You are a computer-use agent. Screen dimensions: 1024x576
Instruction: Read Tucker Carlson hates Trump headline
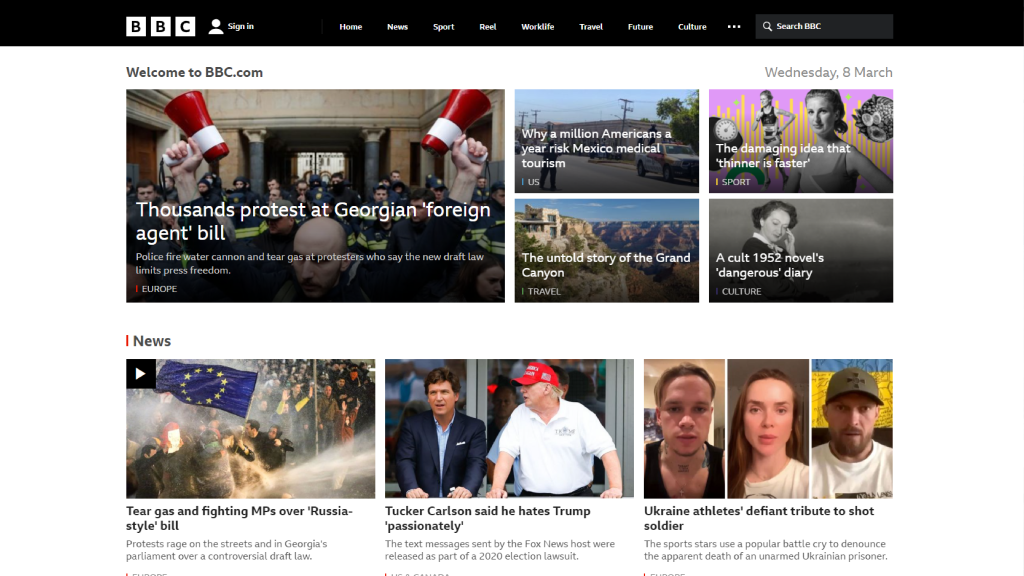487,518
